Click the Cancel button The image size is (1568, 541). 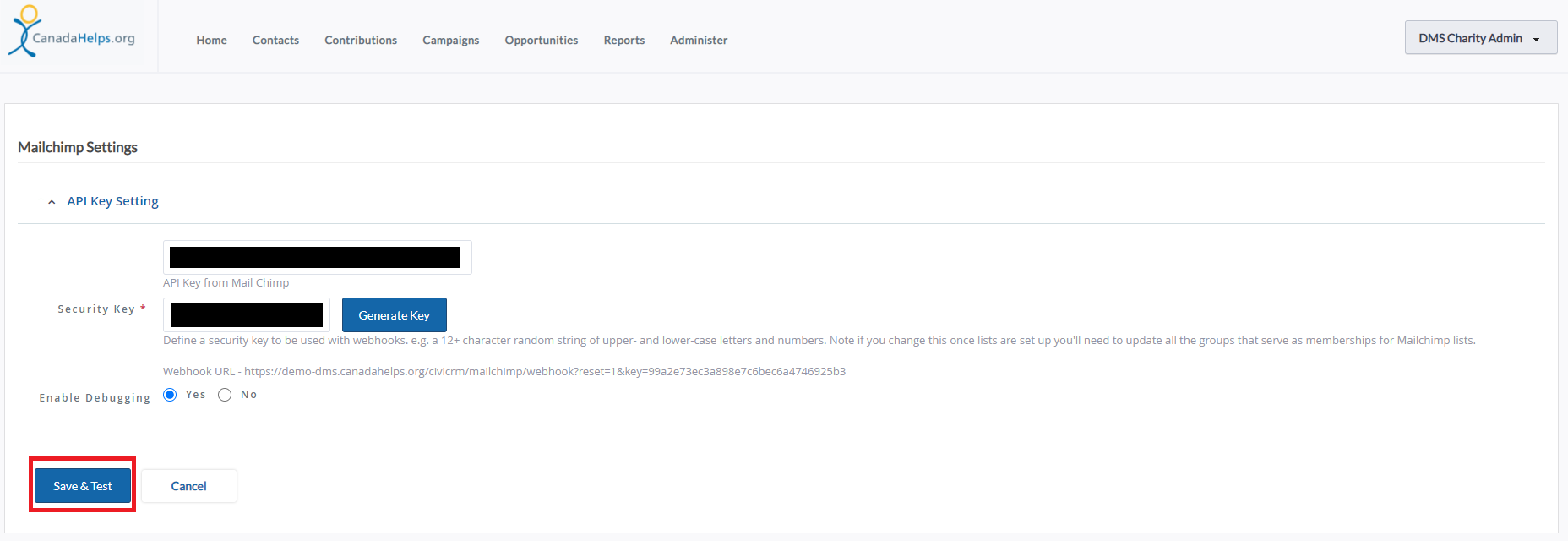[x=188, y=486]
